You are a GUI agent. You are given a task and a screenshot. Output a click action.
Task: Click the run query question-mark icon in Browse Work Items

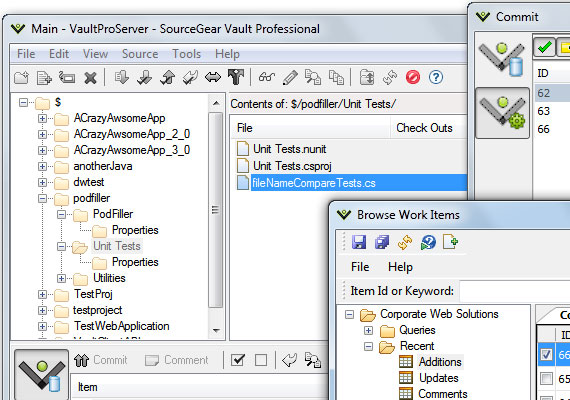(x=428, y=242)
